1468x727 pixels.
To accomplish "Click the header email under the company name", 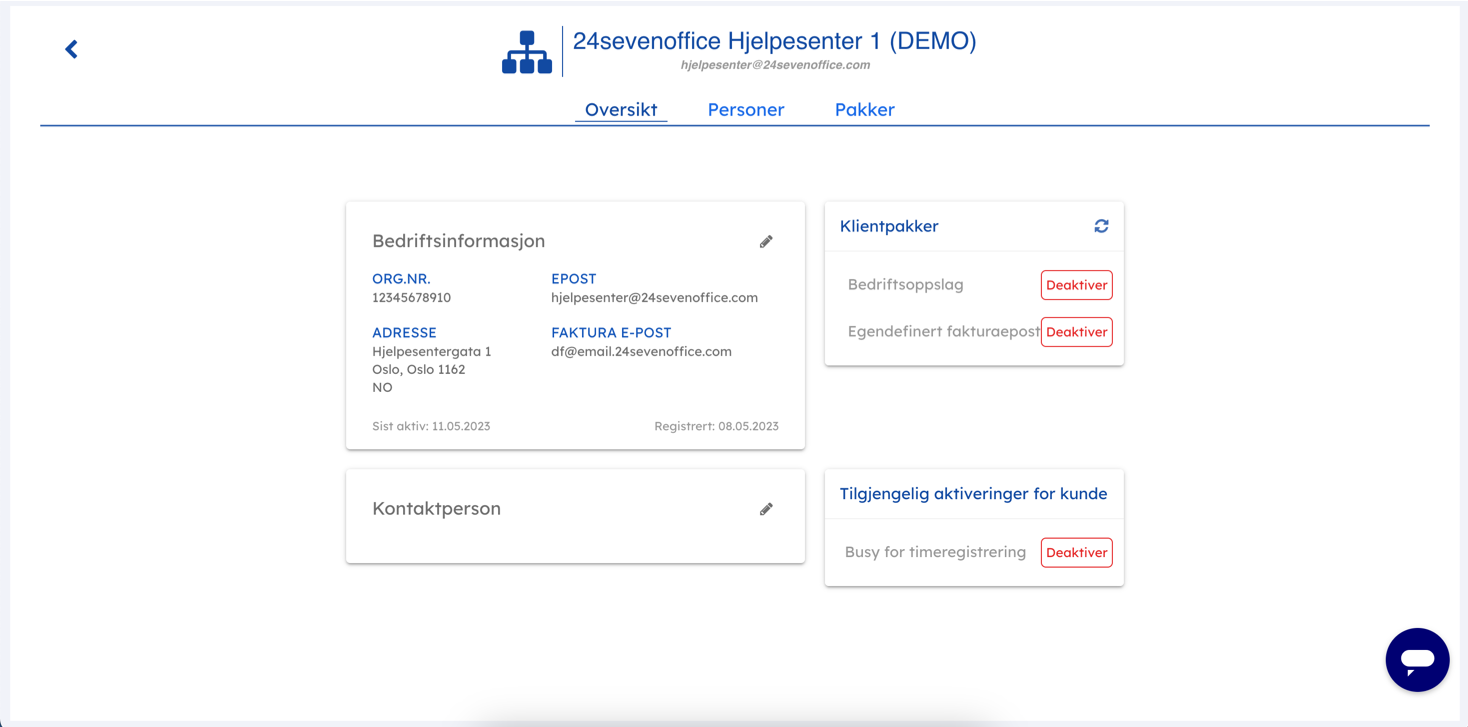I will click(775, 65).
